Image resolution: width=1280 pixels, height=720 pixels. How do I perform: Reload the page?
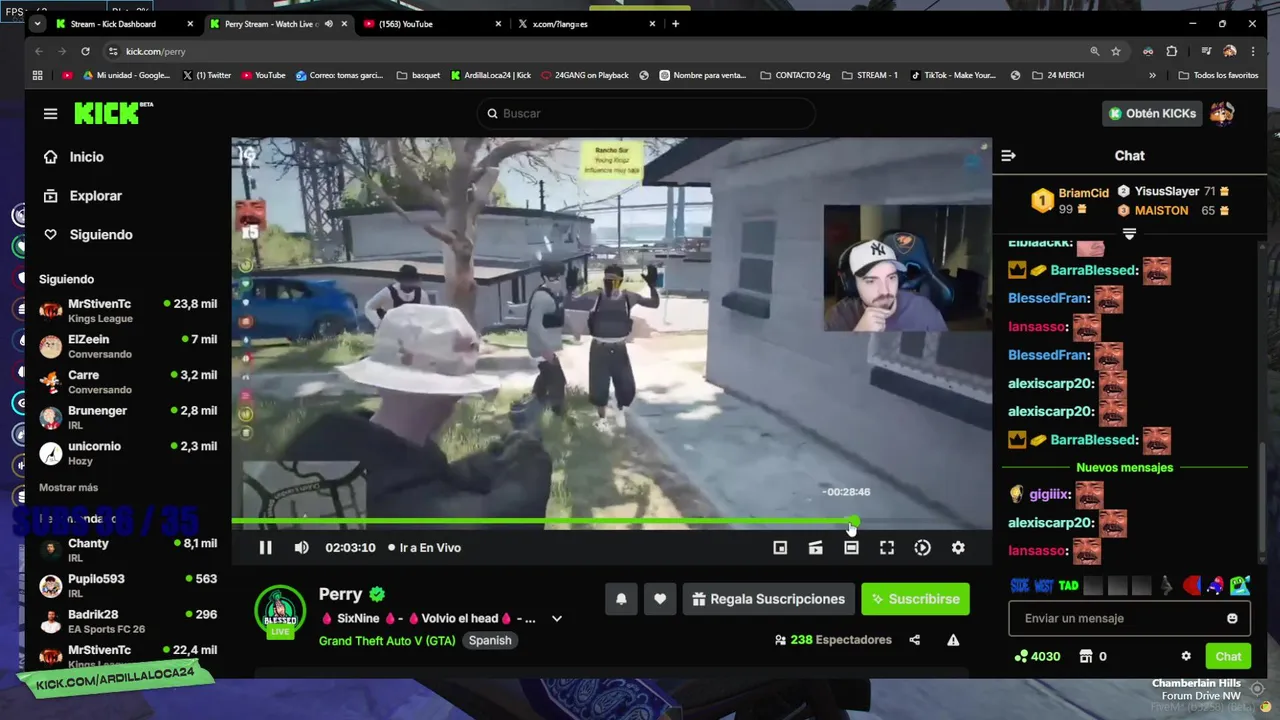click(85, 51)
